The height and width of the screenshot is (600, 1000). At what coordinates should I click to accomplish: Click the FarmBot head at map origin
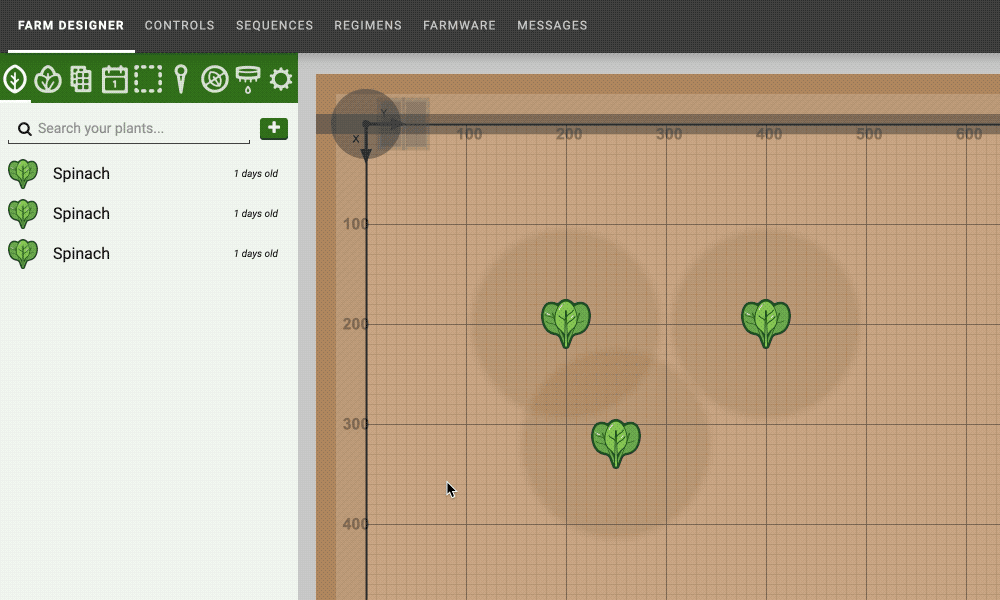[x=366, y=124]
